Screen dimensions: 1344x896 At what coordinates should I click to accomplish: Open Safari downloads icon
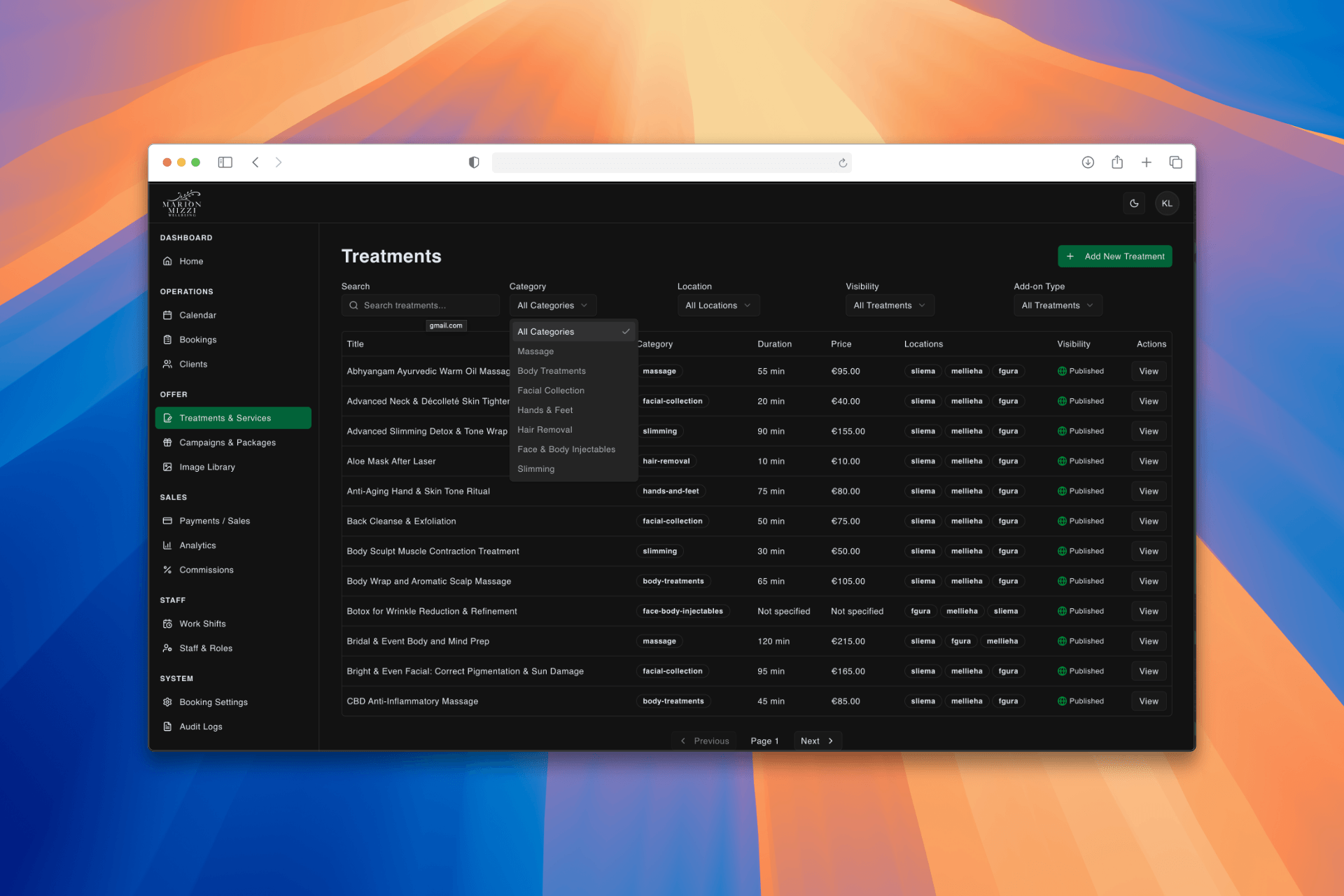[x=1088, y=162]
